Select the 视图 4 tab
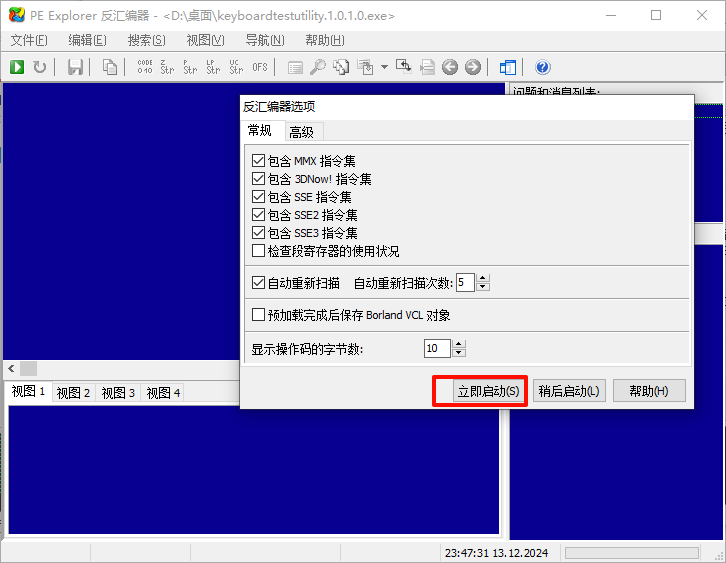The image size is (726, 563). 163,393
